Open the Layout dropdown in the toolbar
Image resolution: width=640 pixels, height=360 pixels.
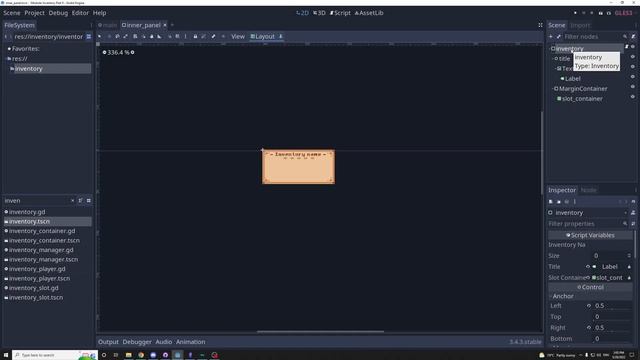[262, 36]
